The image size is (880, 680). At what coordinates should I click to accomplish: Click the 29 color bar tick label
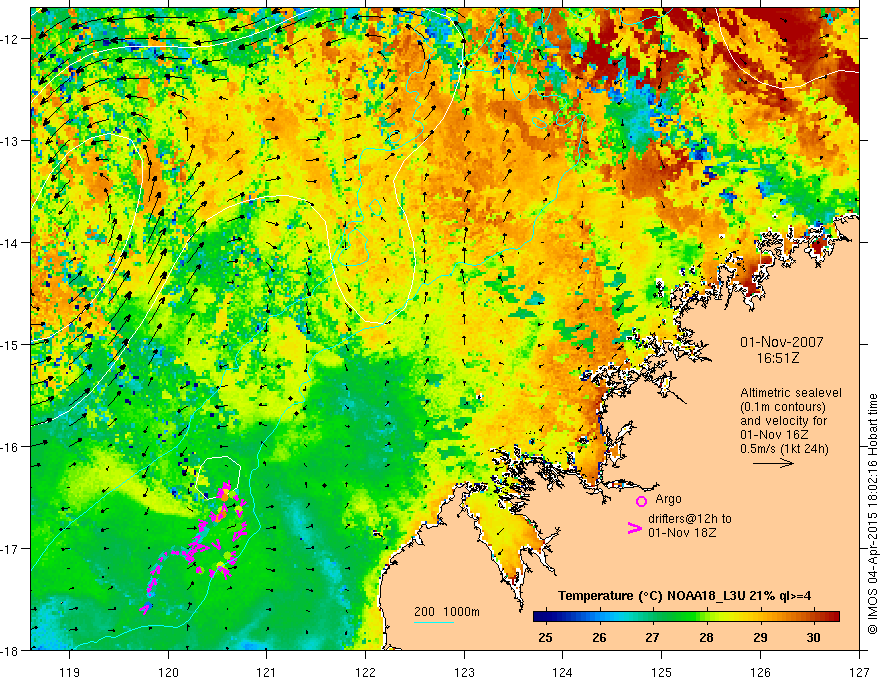[x=760, y=637]
